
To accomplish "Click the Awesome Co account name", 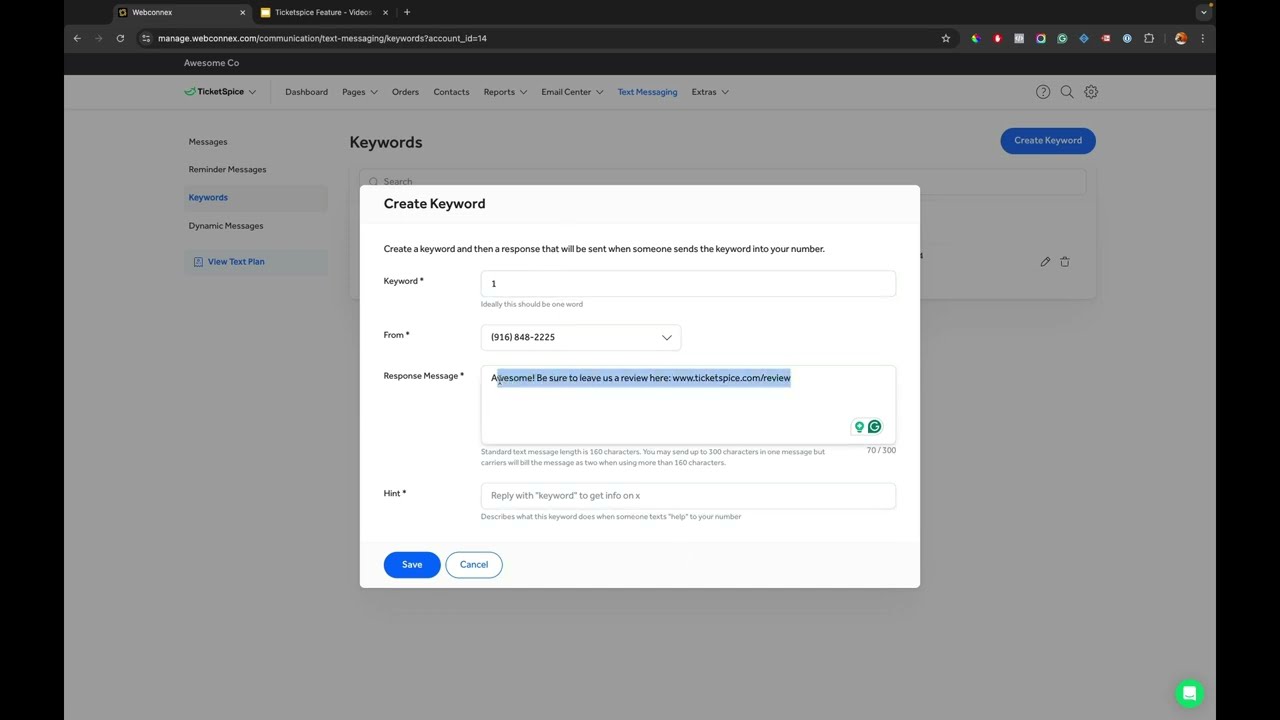I will tap(211, 63).
